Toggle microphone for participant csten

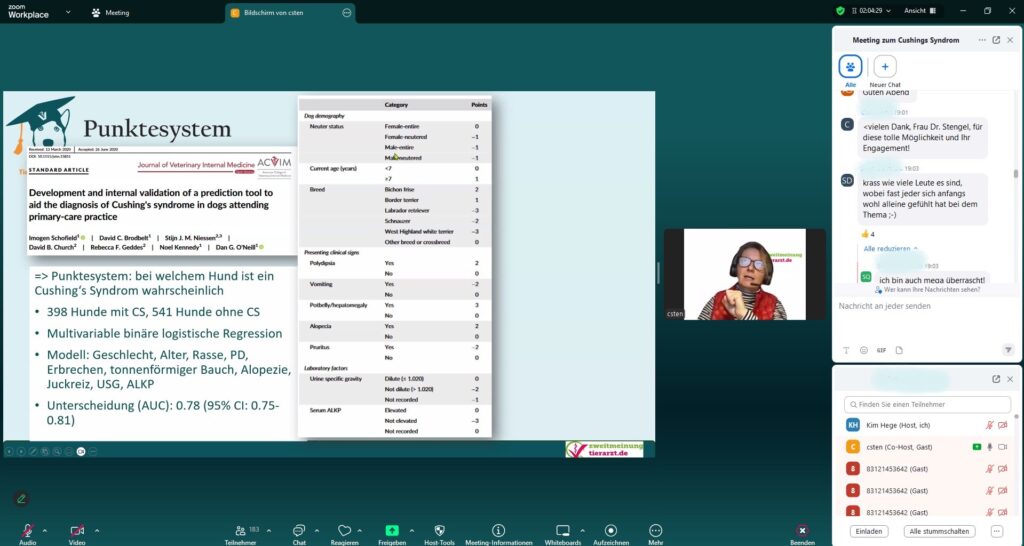988,447
